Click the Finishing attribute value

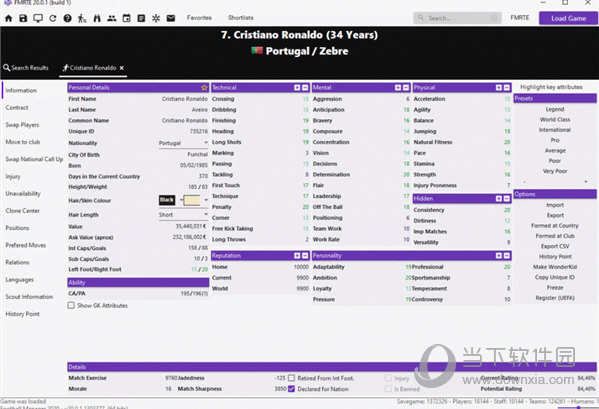click(306, 121)
